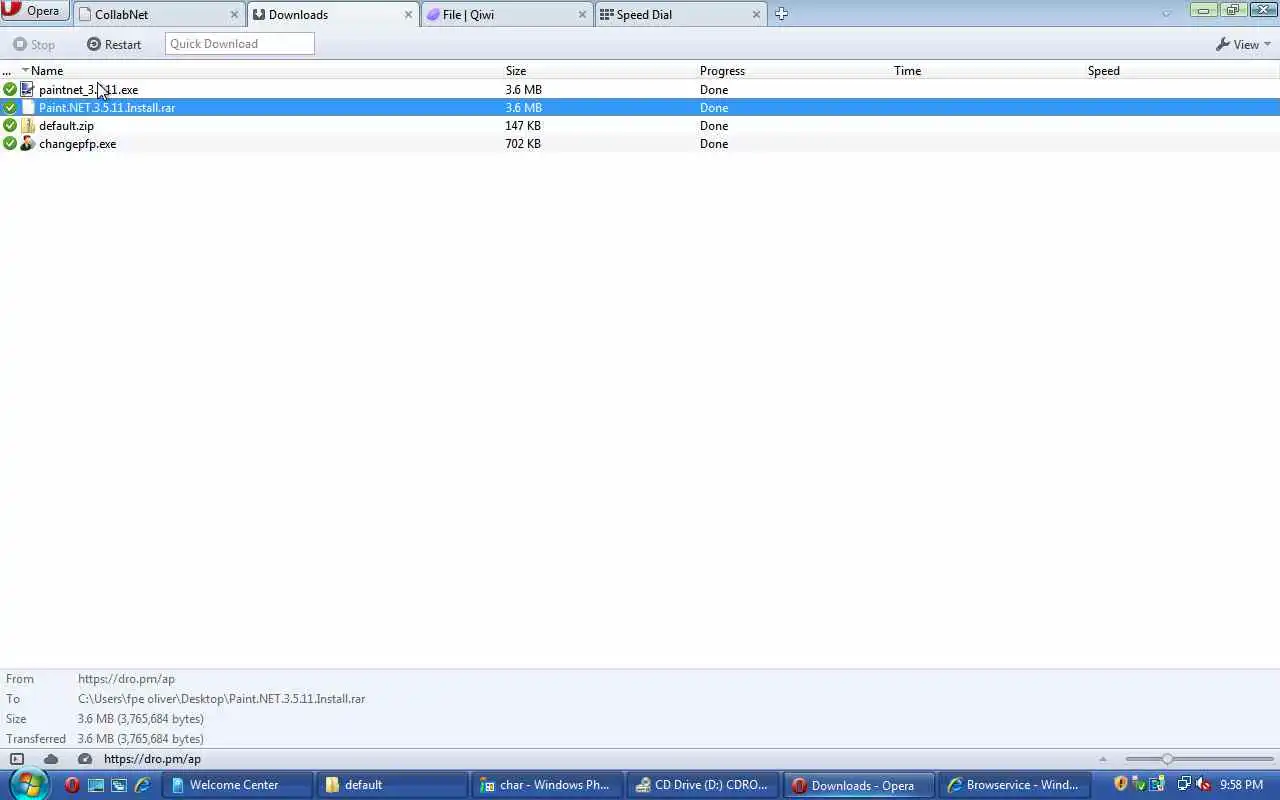Close the Downloads tab
The height and width of the screenshot is (800, 1280).
pyautogui.click(x=408, y=15)
